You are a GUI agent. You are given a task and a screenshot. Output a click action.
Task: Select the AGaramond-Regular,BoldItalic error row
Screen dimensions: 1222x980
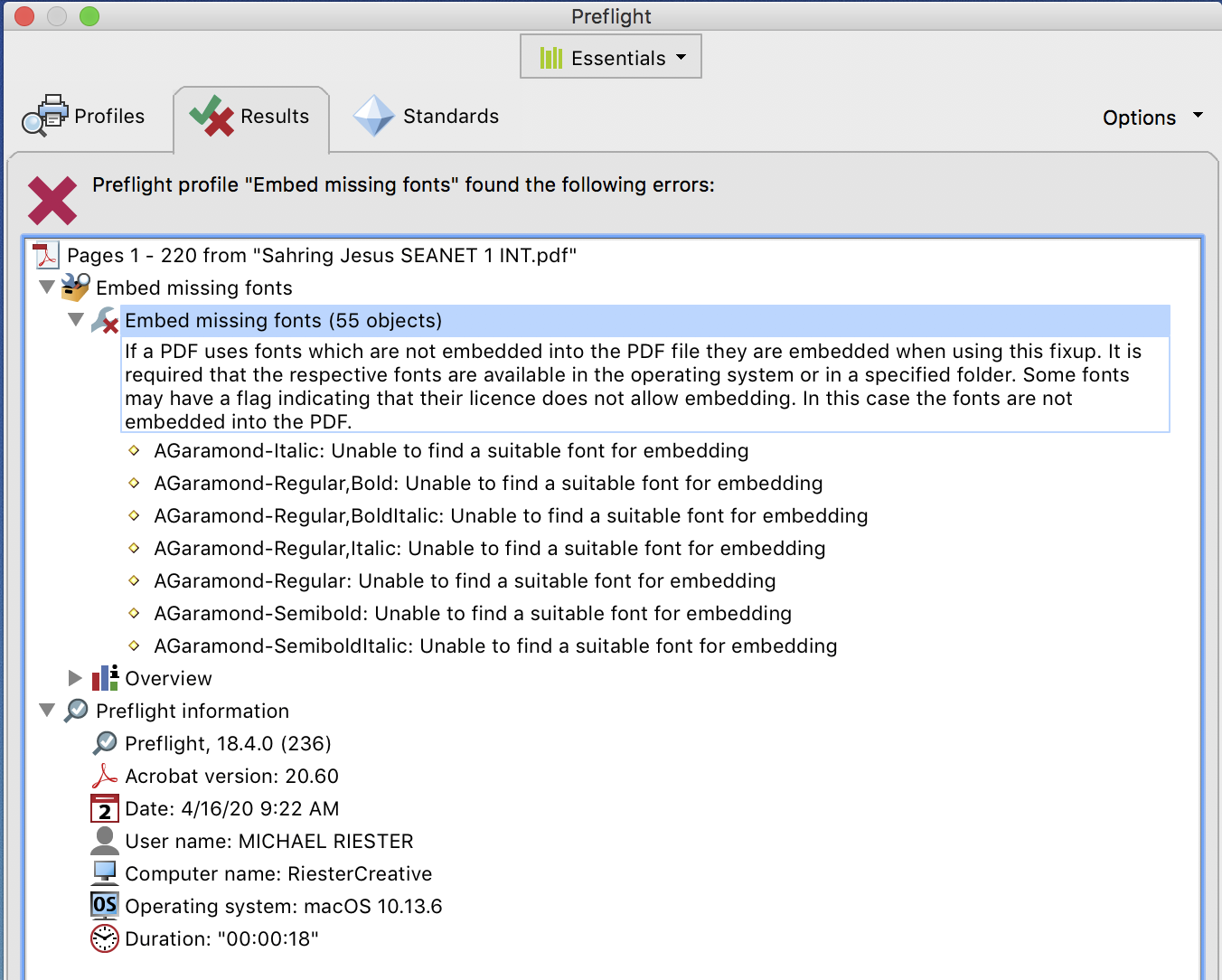click(x=511, y=515)
